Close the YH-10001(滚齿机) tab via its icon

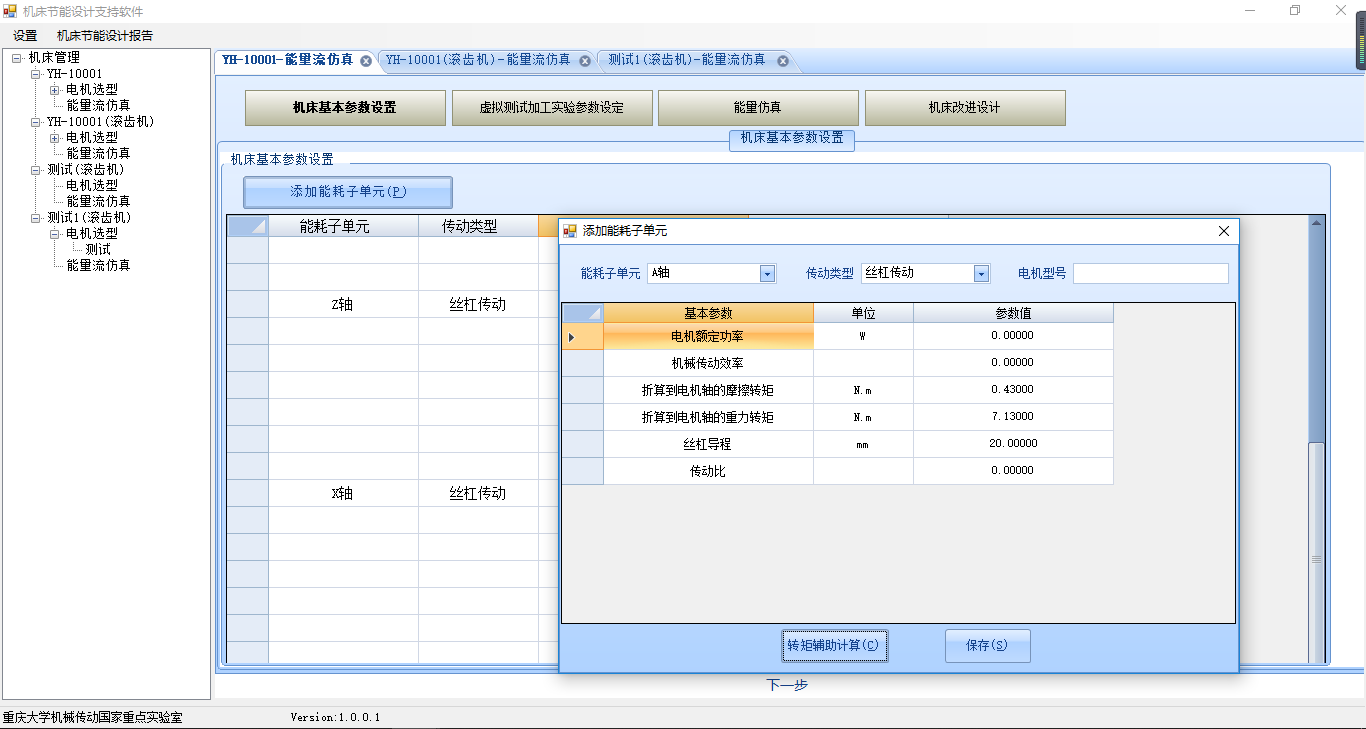tap(585, 61)
